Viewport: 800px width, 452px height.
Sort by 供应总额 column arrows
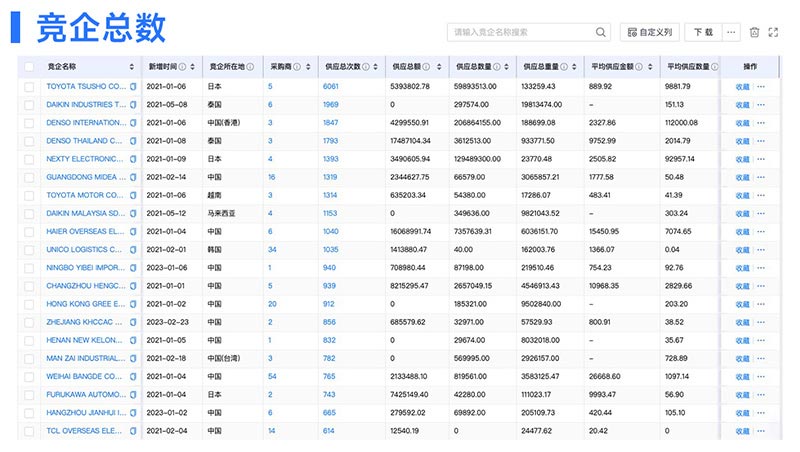(x=439, y=67)
